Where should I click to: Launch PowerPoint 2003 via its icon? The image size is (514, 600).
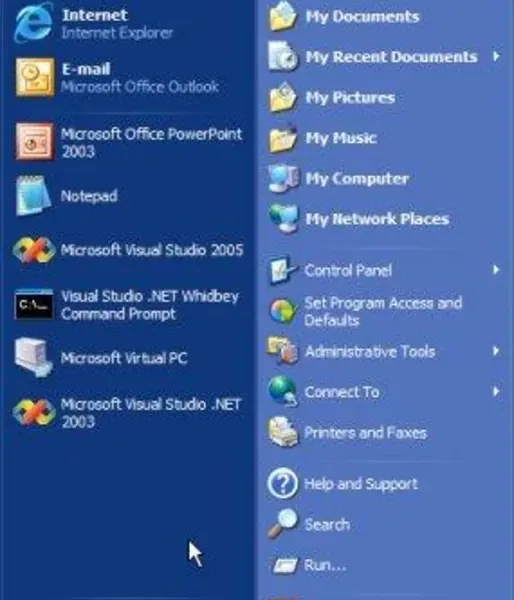[x=34, y=141]
